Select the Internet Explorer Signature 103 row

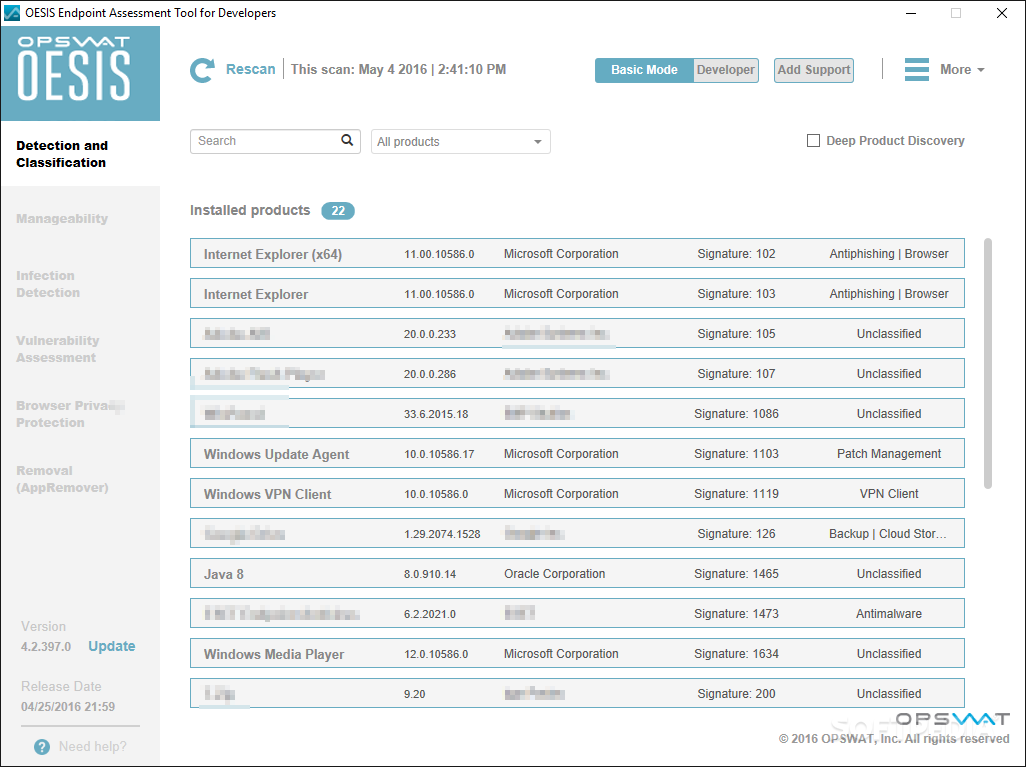pyautogui.click(x=577, y=293)
